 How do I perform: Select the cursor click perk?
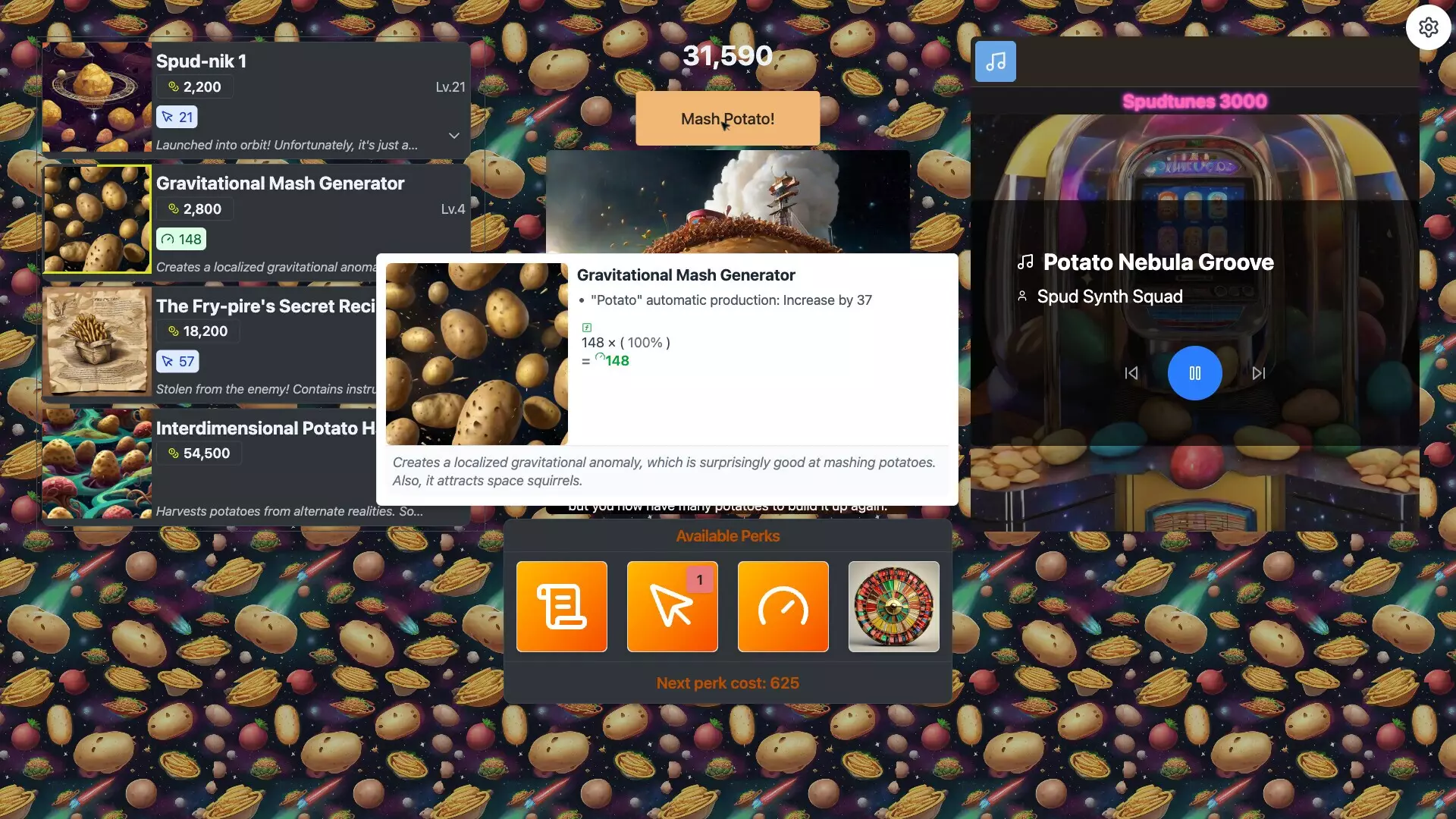tap(672, 607)
